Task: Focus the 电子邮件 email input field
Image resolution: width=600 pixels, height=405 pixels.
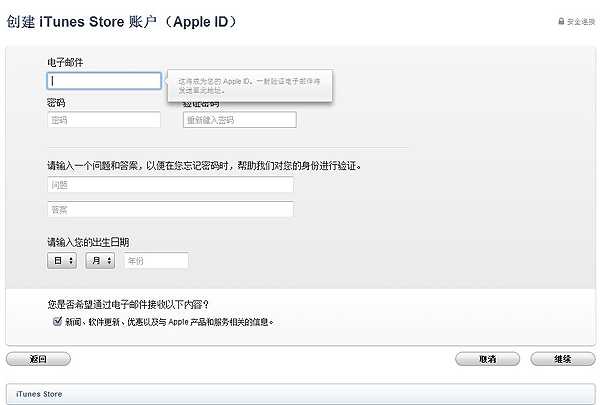Action: [104, 81]
